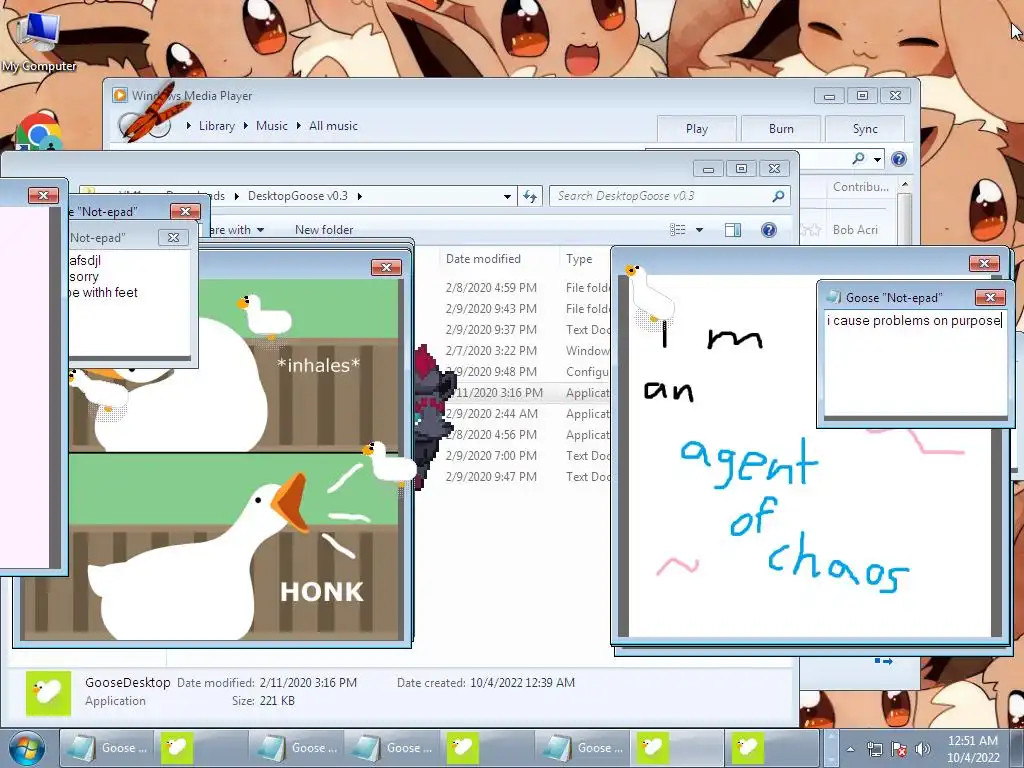Click Media Player switch to Now Playing icon
This screenshot has width=1024, height=768.
[x=883, y=662]
